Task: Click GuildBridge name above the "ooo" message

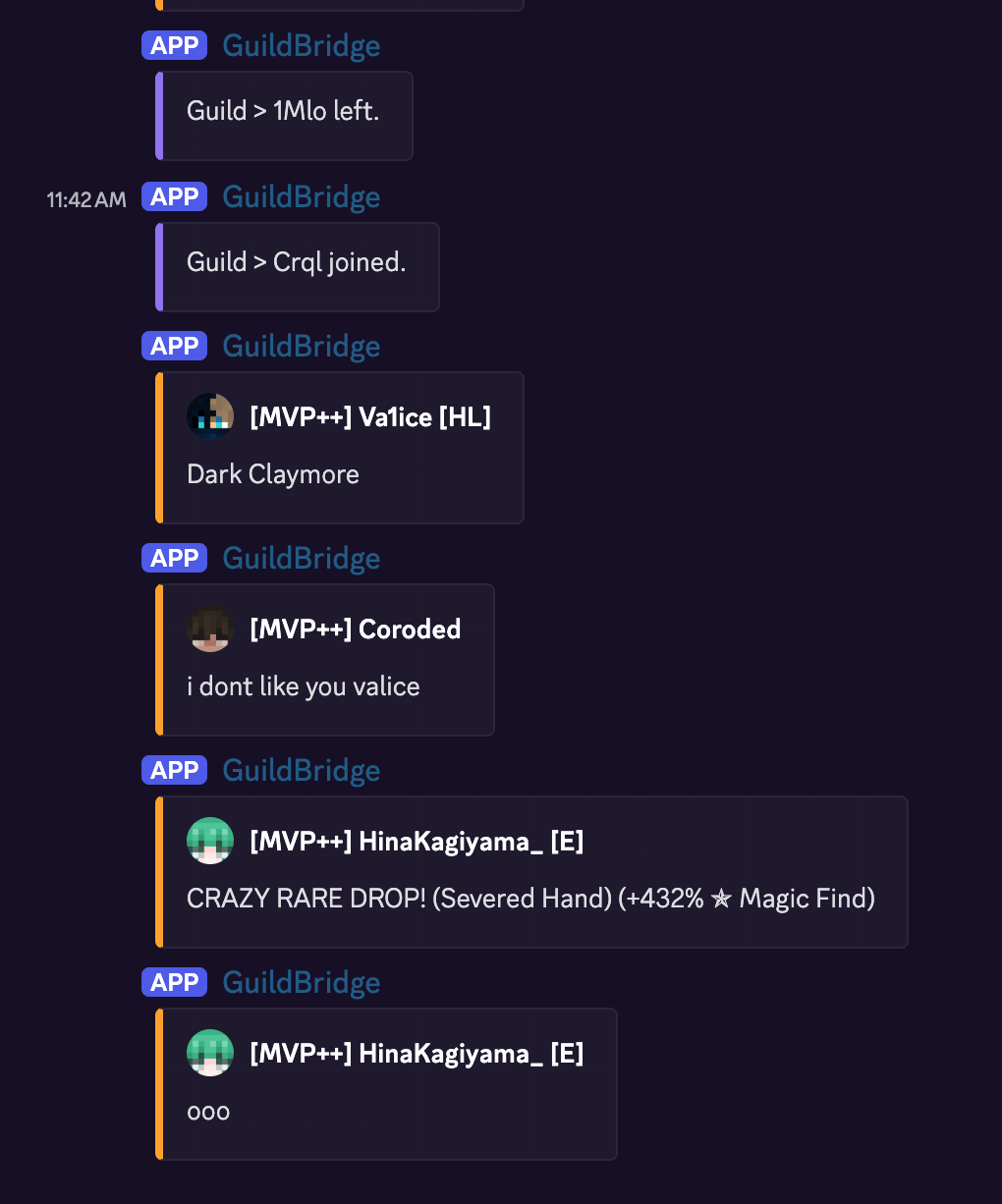Action: pyautogui.click(x=302, y=983)
